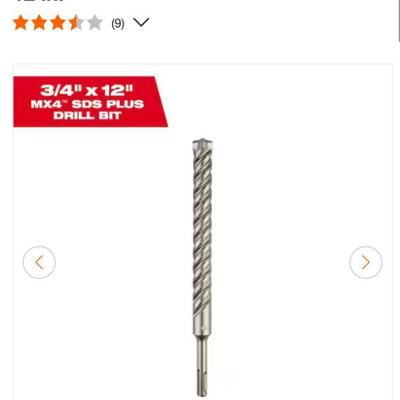This screenshot has height=400, width=400.
Task: Click the MX4 SDS PLUS text label
Action: tap(87, 104)
